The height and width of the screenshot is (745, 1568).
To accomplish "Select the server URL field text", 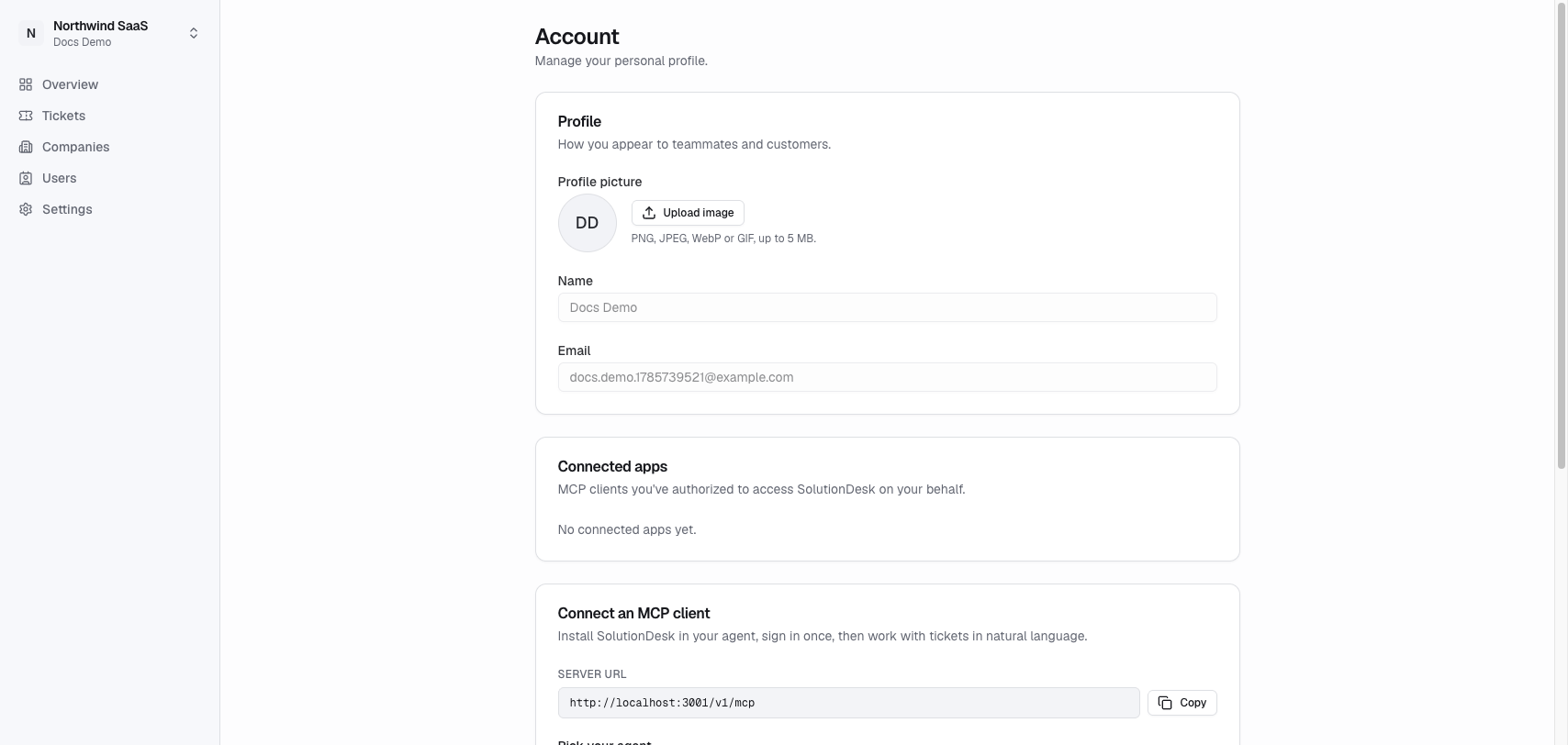I will coord(849,703).
